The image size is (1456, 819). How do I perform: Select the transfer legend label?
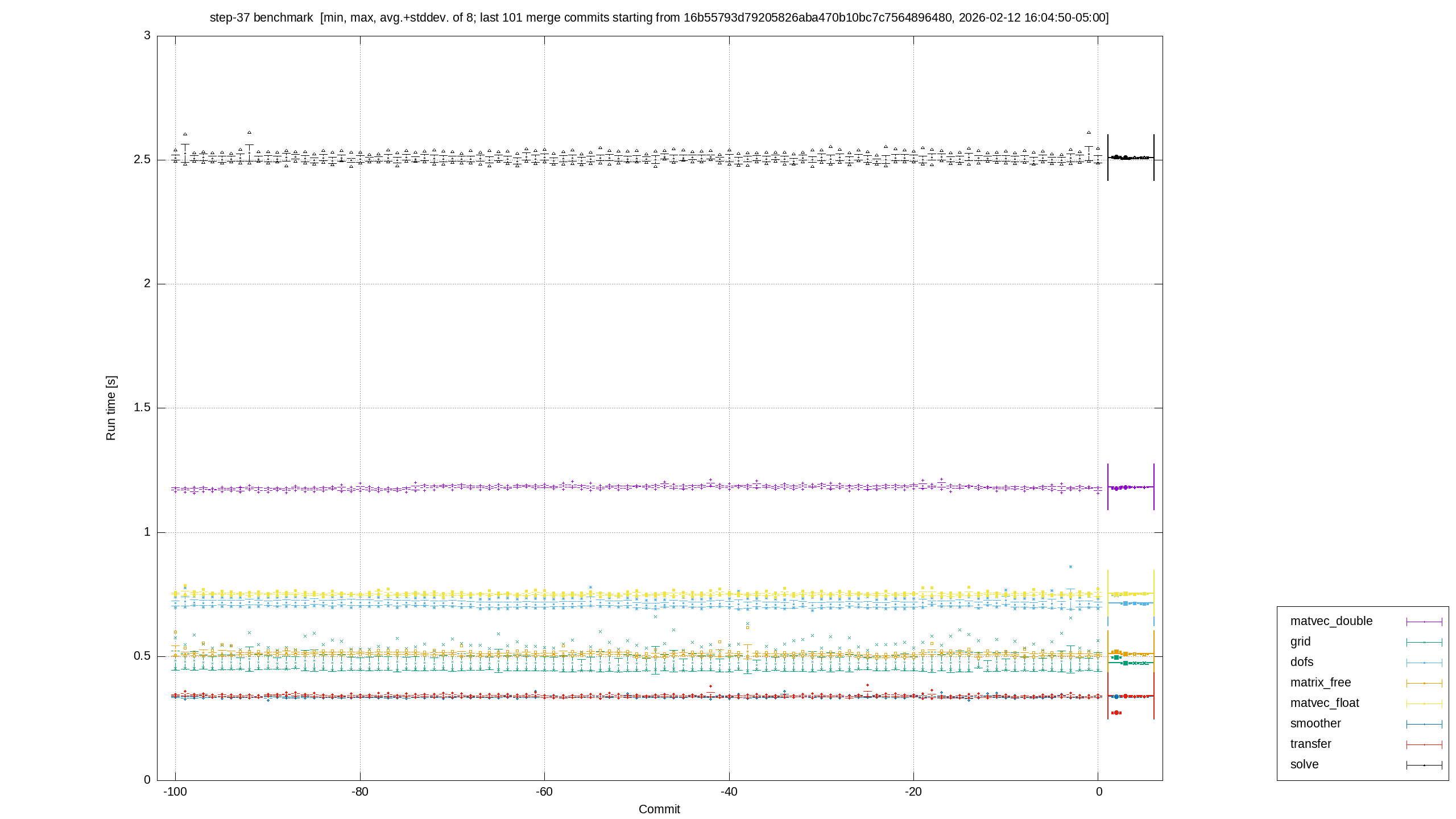(1310, 744)
